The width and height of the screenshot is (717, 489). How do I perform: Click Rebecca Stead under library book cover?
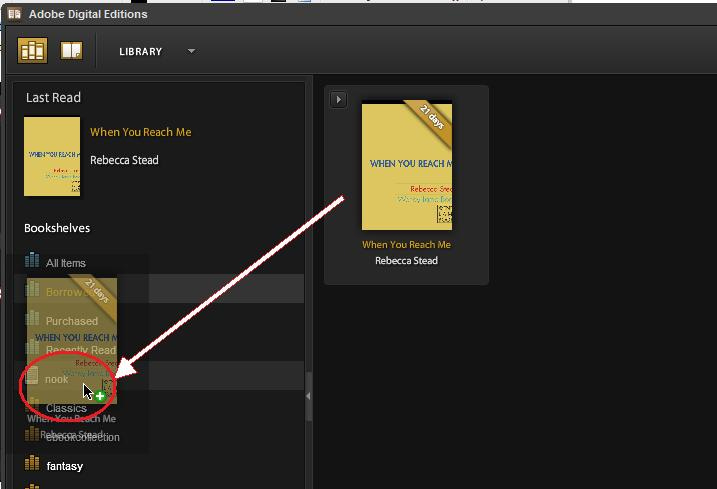407,261
